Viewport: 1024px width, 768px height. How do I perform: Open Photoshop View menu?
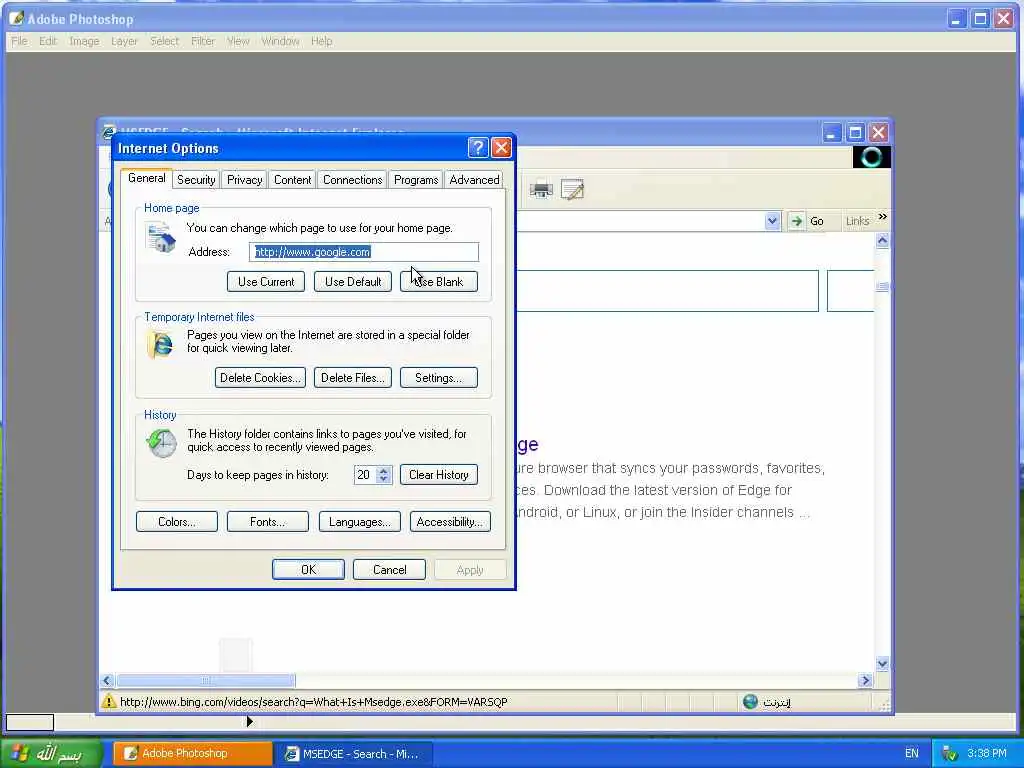click(x=238, y=41)
